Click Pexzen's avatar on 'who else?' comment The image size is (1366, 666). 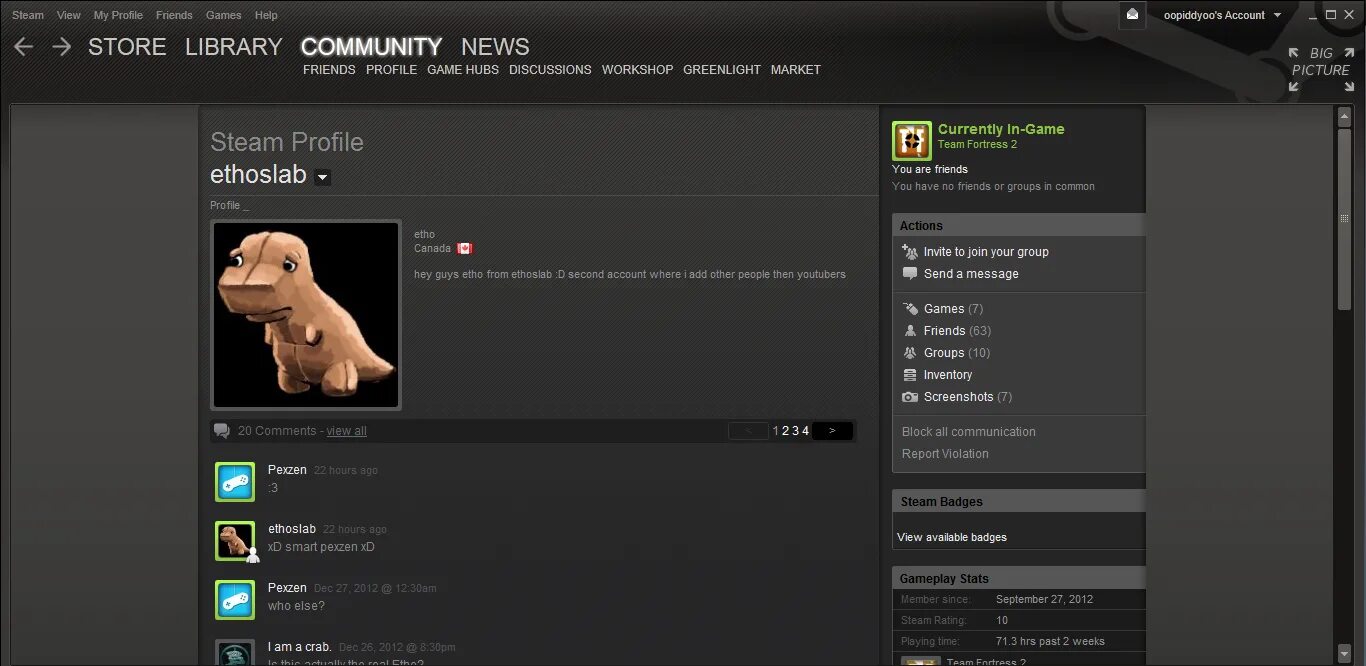tap(235, 600)
